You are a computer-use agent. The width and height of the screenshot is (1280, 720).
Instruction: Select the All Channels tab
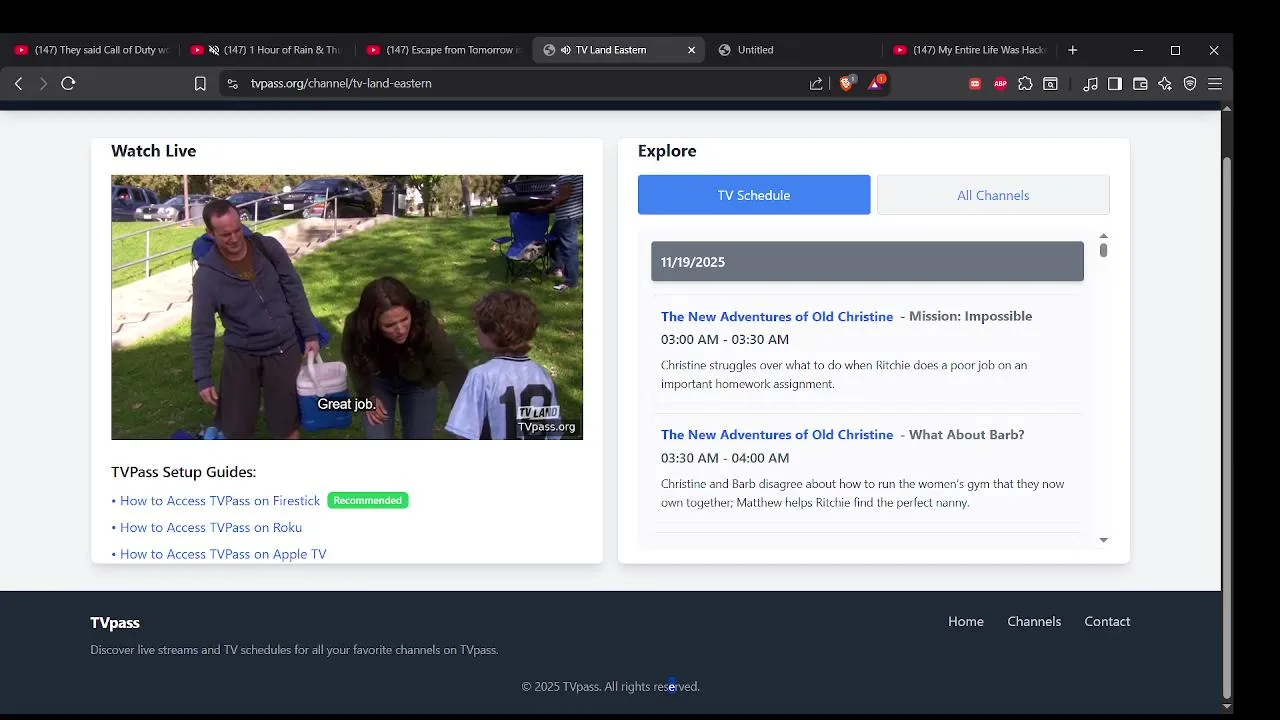click(993, 195)
